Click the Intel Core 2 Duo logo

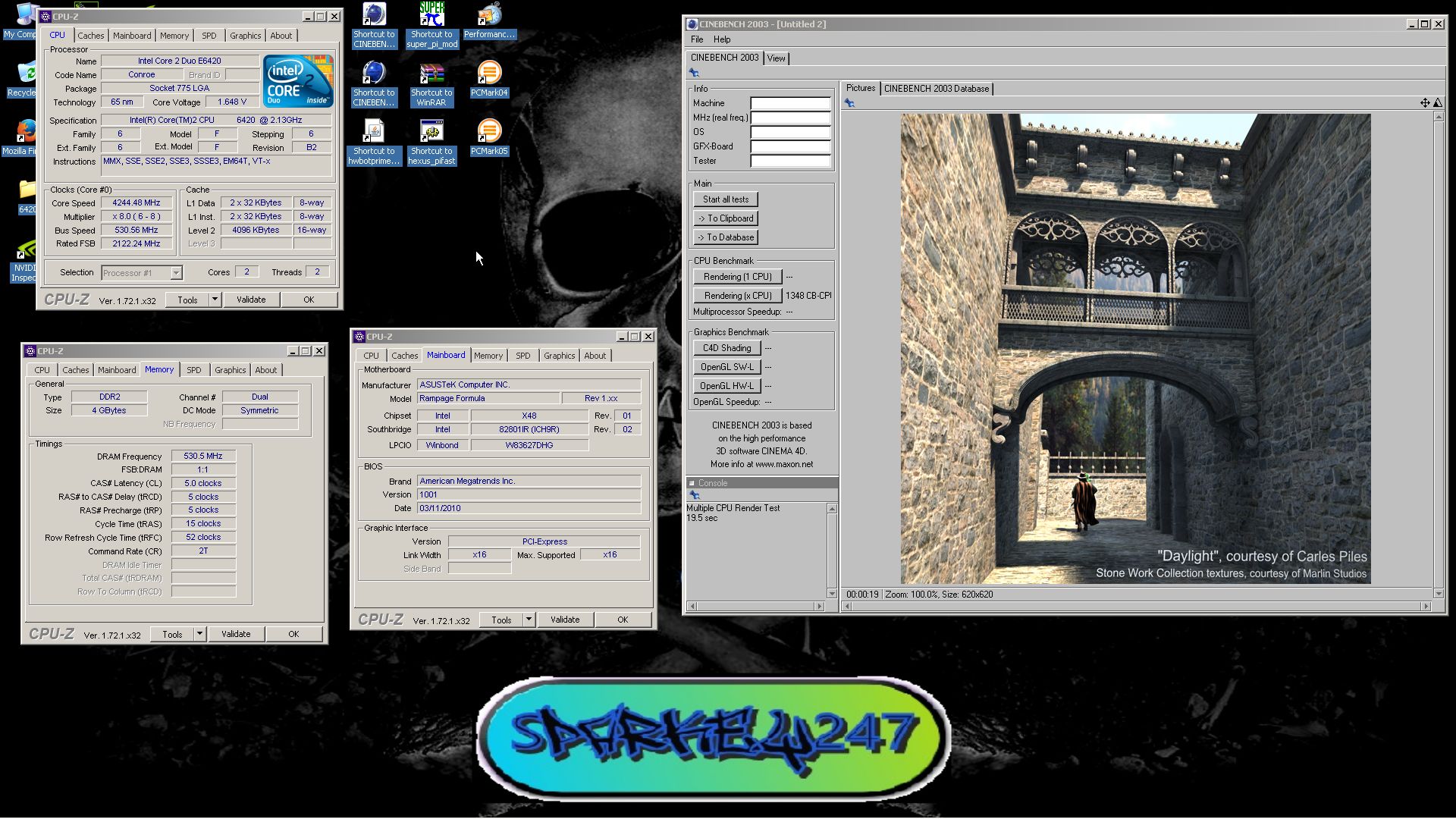pos(298,80)
